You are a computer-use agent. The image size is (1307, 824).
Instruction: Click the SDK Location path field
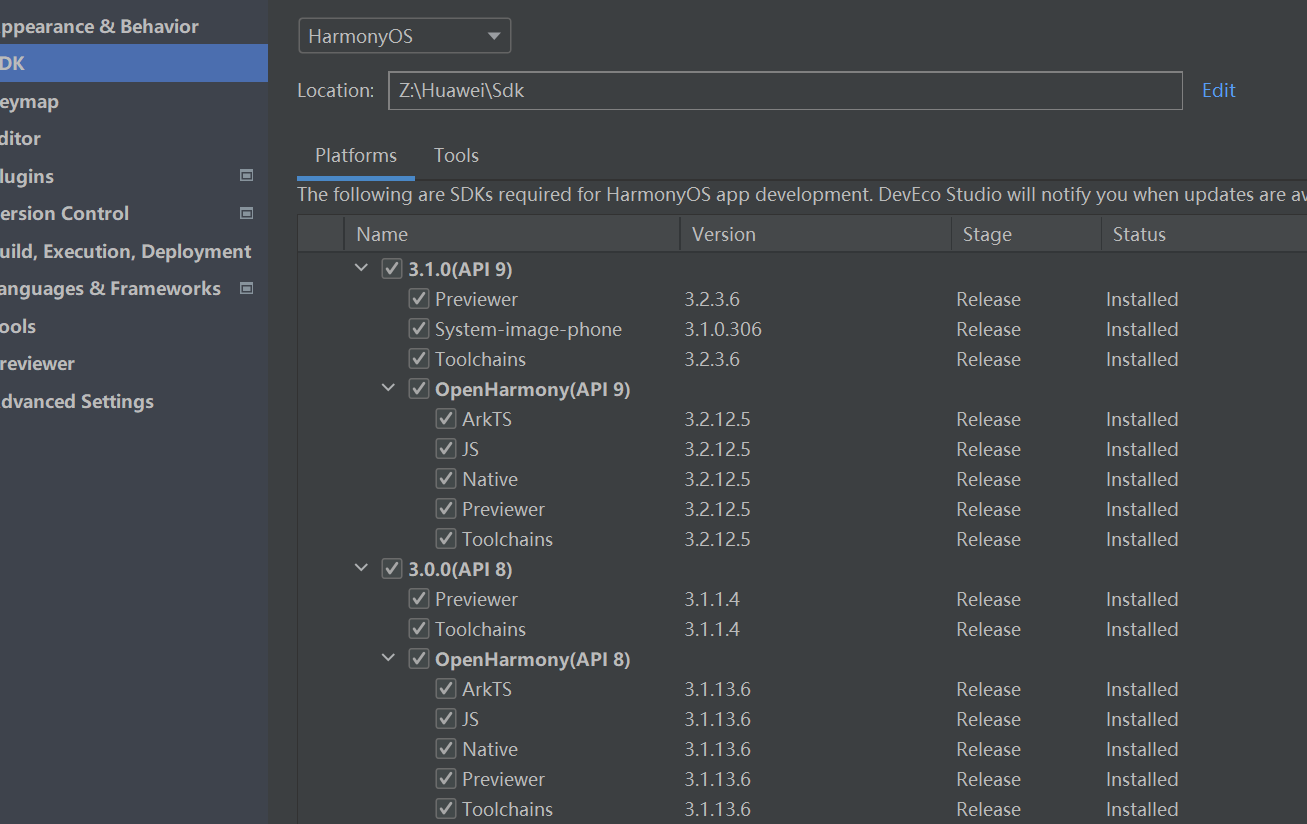tap(785, 90)
